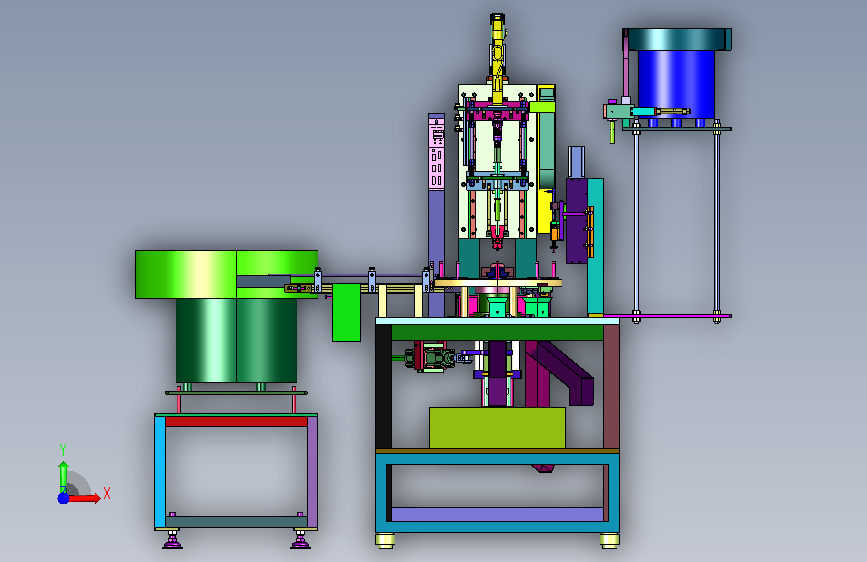867x562 pixels.
Task: Select the tan rotary dial plate
Action: (x=497, y=283)
